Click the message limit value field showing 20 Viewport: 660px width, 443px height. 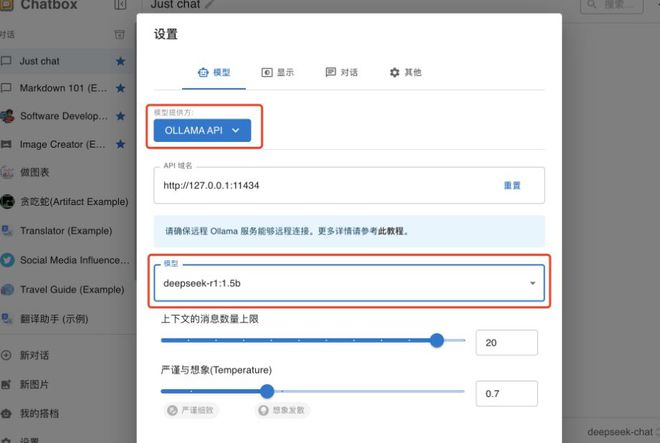point(507,343)
